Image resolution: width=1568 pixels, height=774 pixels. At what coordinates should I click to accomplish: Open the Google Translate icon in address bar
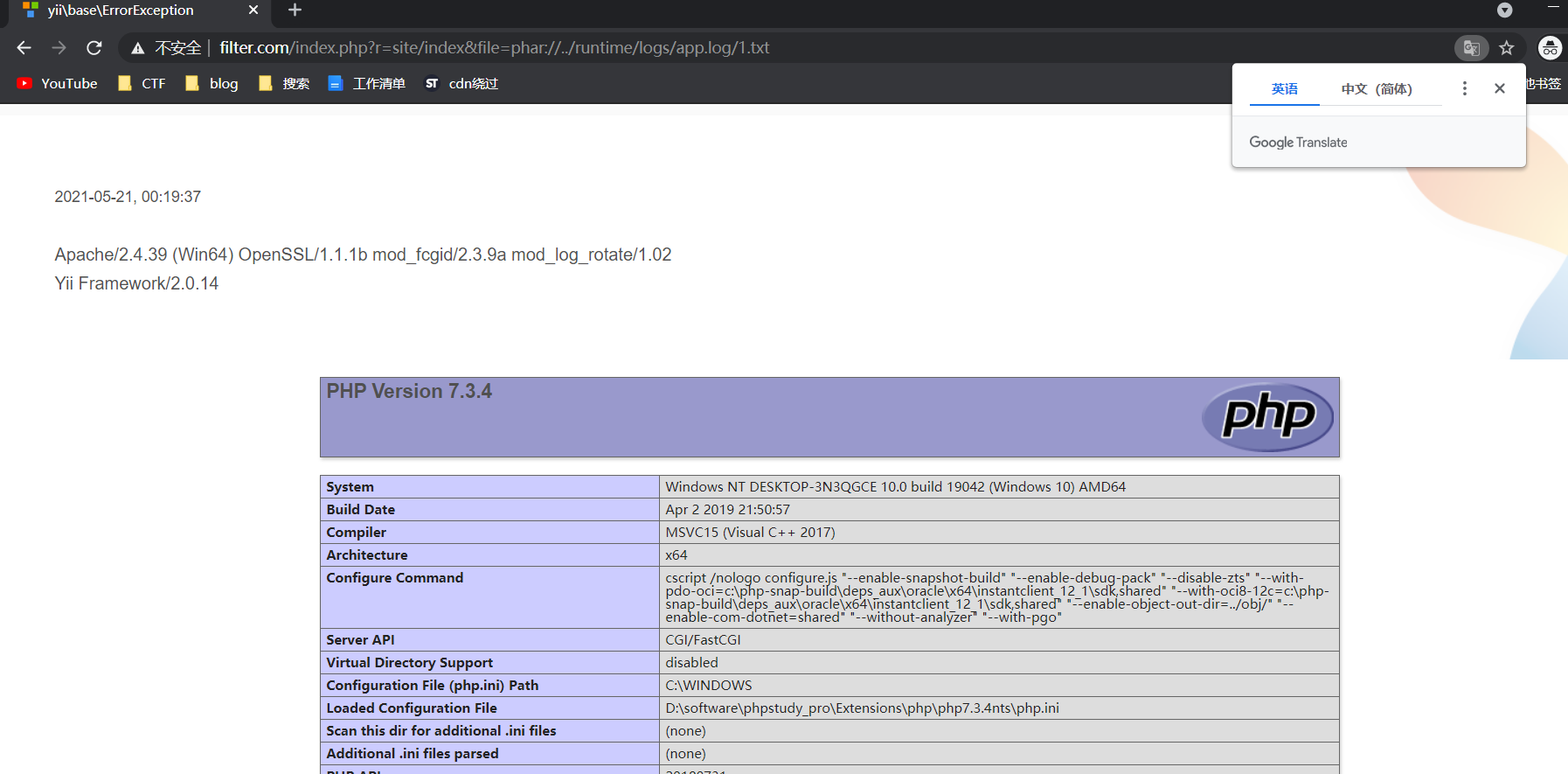pyautogui.click(x=1471, y=48)
